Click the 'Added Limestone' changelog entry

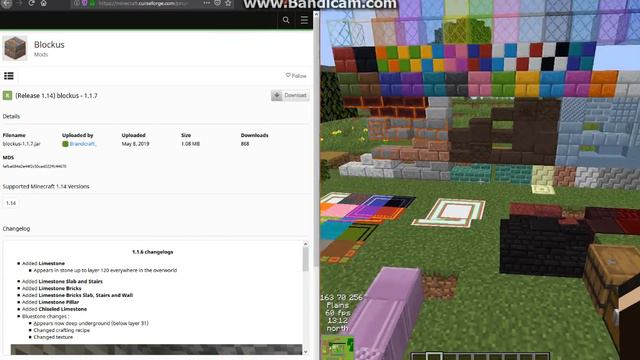[x=43, y=263]
